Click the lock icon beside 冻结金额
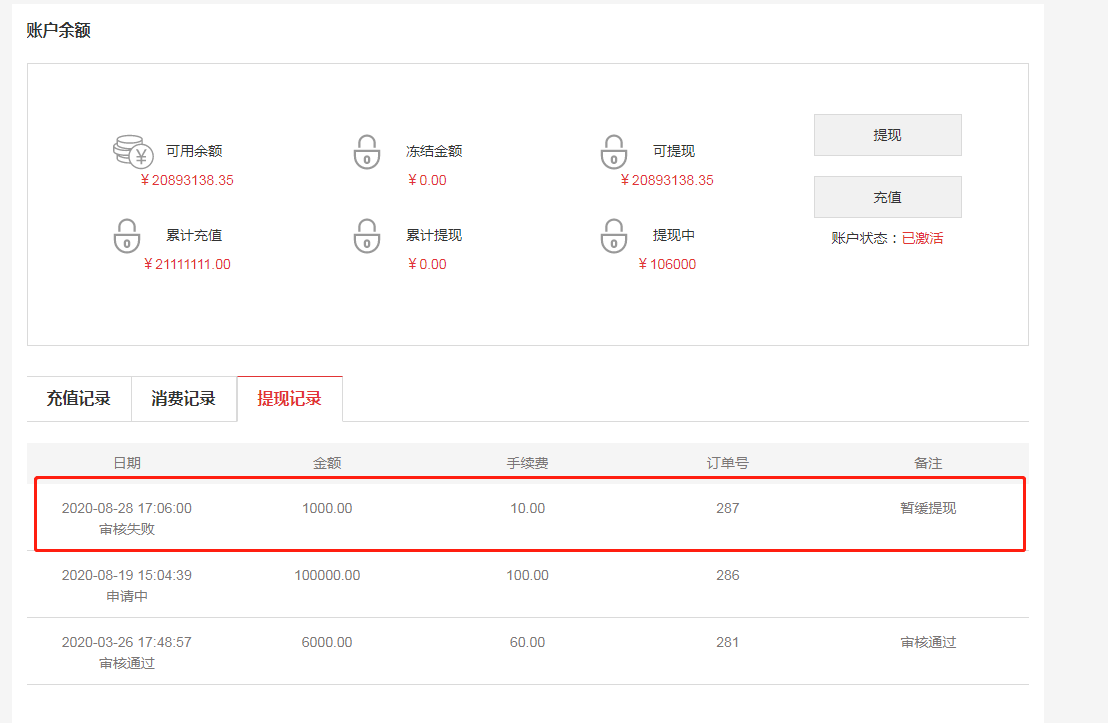Viewport: 1108px width, 723px height. tap(367, 152)
